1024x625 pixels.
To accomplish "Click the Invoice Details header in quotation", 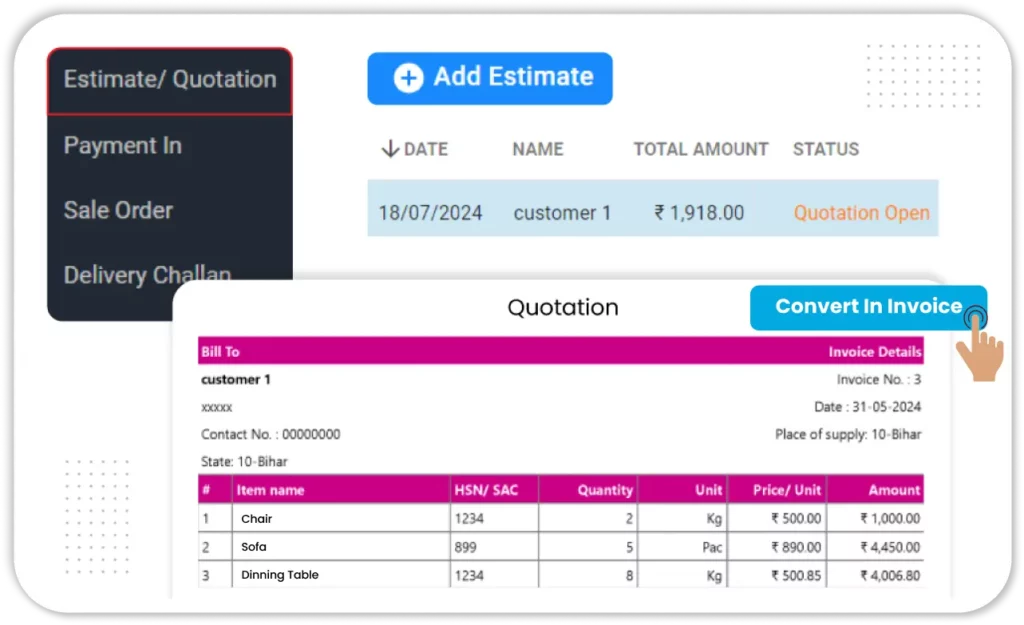I will tap(874, 352).
